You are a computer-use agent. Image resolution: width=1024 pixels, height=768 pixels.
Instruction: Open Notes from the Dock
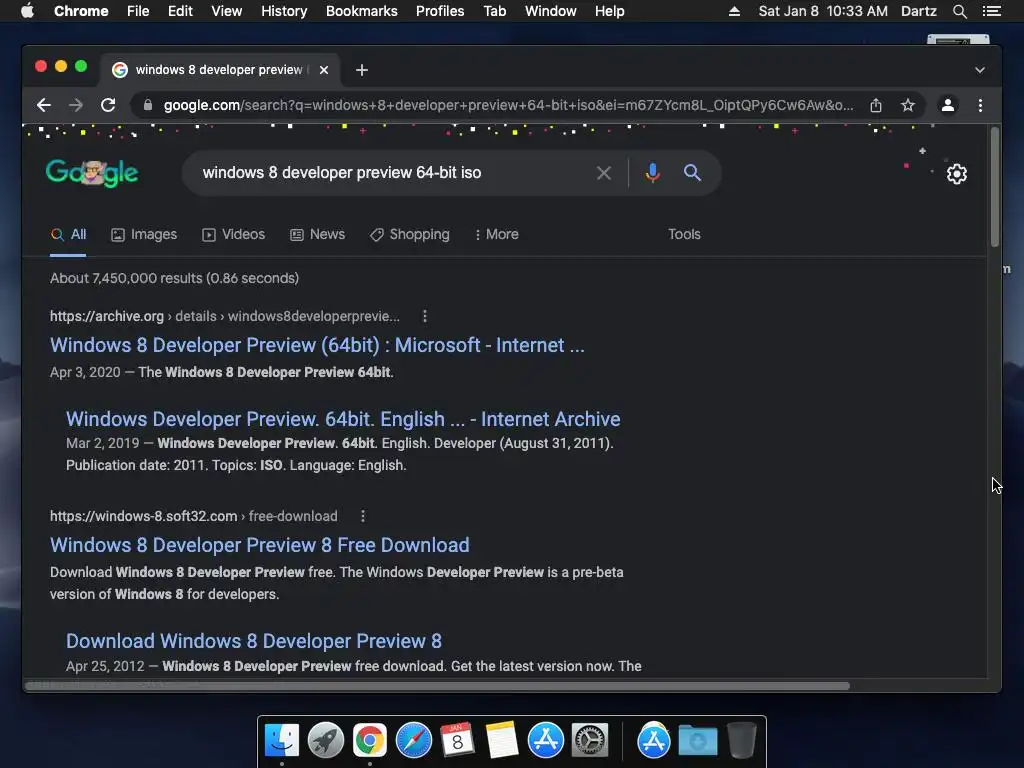tap(502, 741)
